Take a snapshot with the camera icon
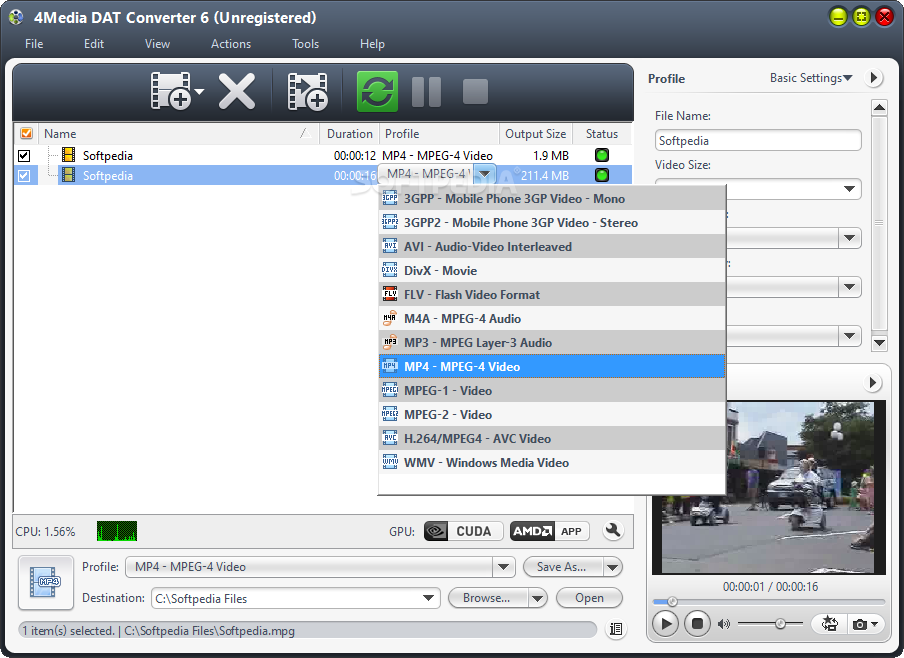904x658 pixels. pyautogui.click(x=860, y=624)
